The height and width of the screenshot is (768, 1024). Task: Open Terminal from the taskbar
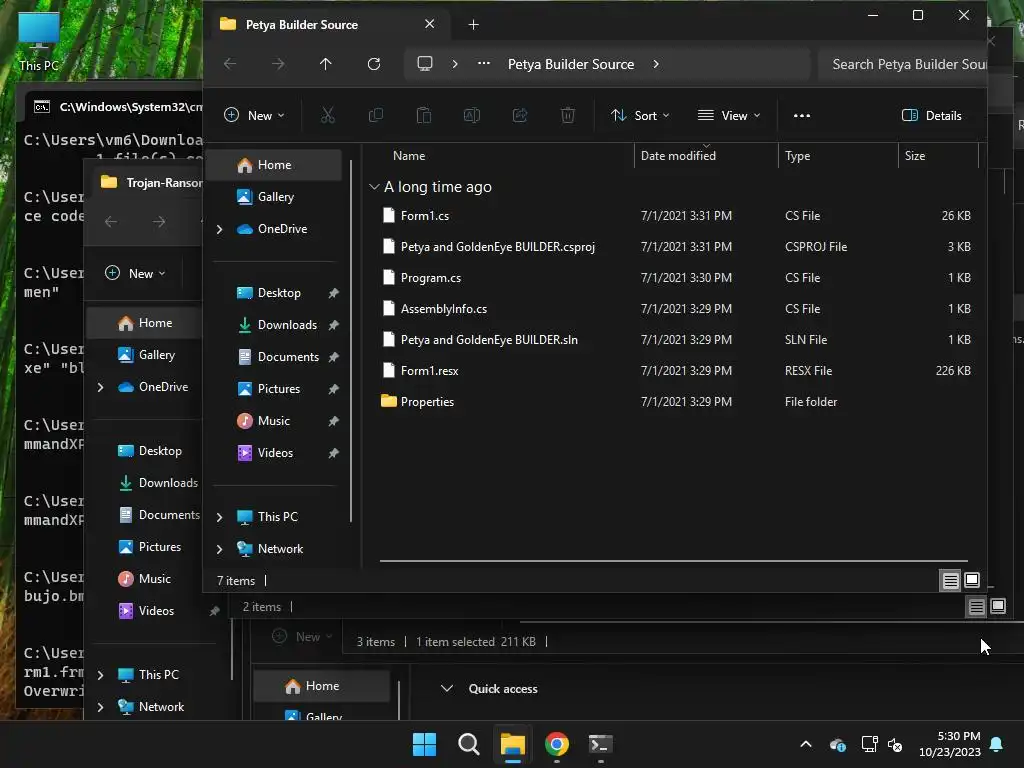pyautogui.click(x=601, y=744)
